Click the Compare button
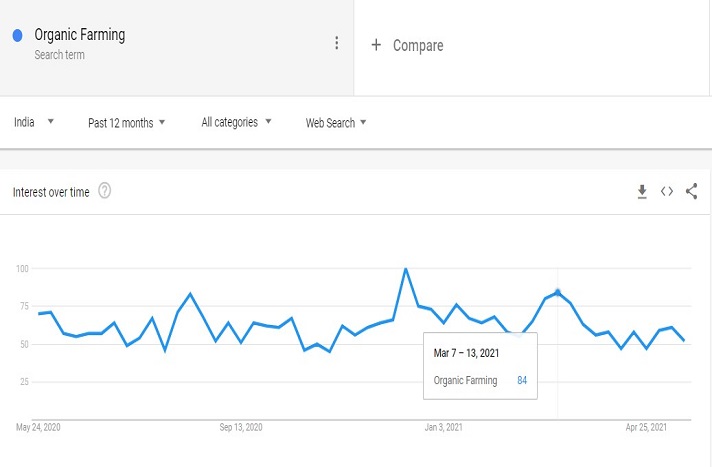Viewport: 712px width, 467px height. click(x=417, y=45)
